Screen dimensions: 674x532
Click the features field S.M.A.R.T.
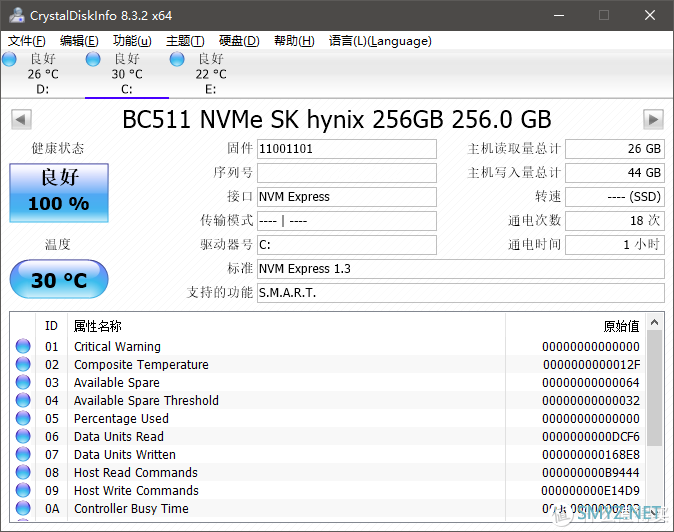coord(461,293)
